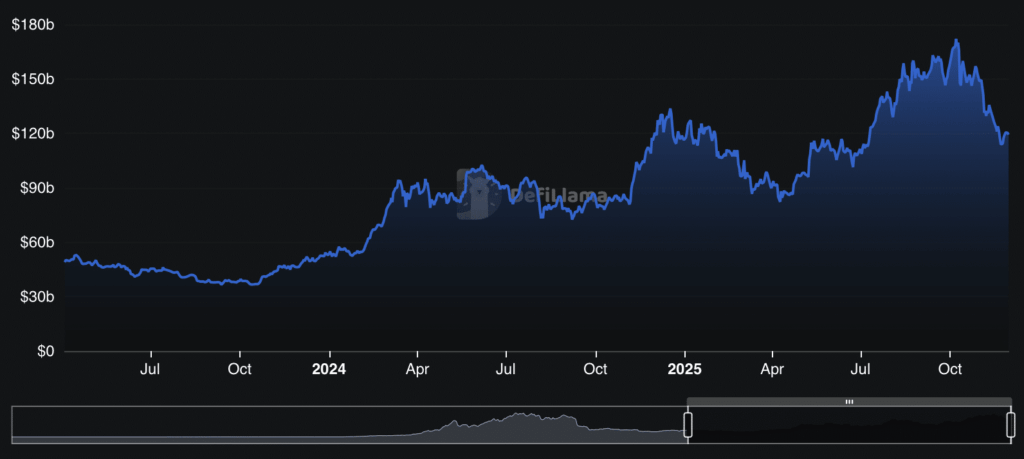The width and height of the screenshot is (1024, 459).
Task: Click the grip icon atop the range selector
Action: pos(849,402)
